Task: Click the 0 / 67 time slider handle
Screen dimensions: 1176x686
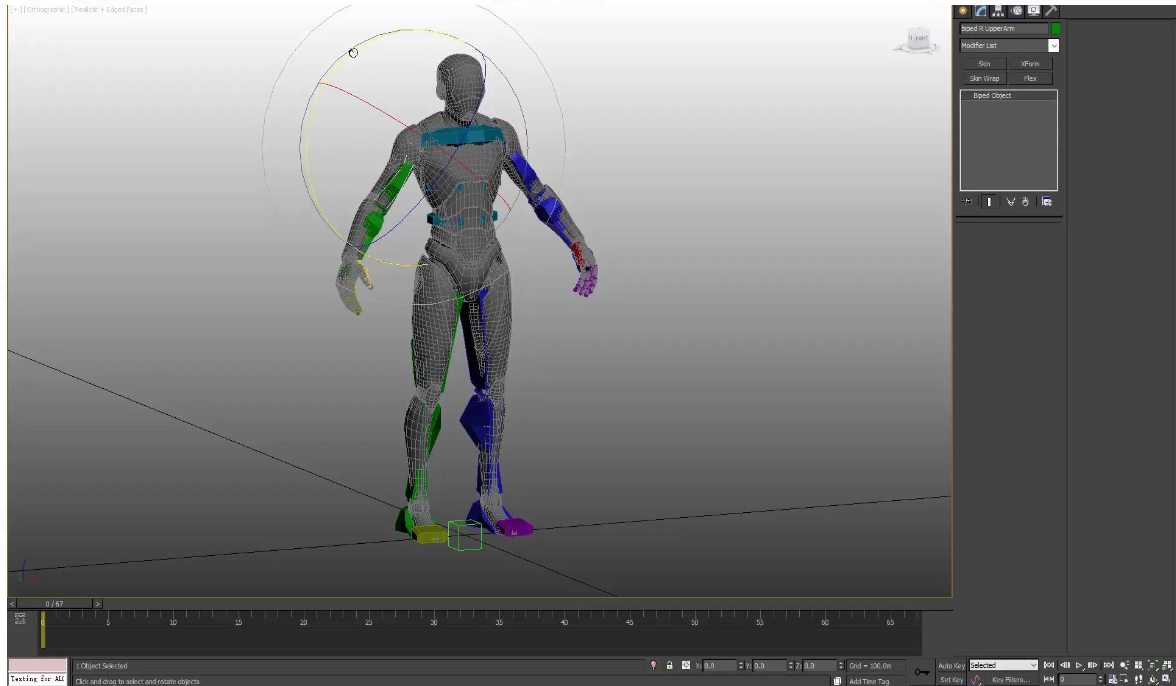Action: click(54, 604)
